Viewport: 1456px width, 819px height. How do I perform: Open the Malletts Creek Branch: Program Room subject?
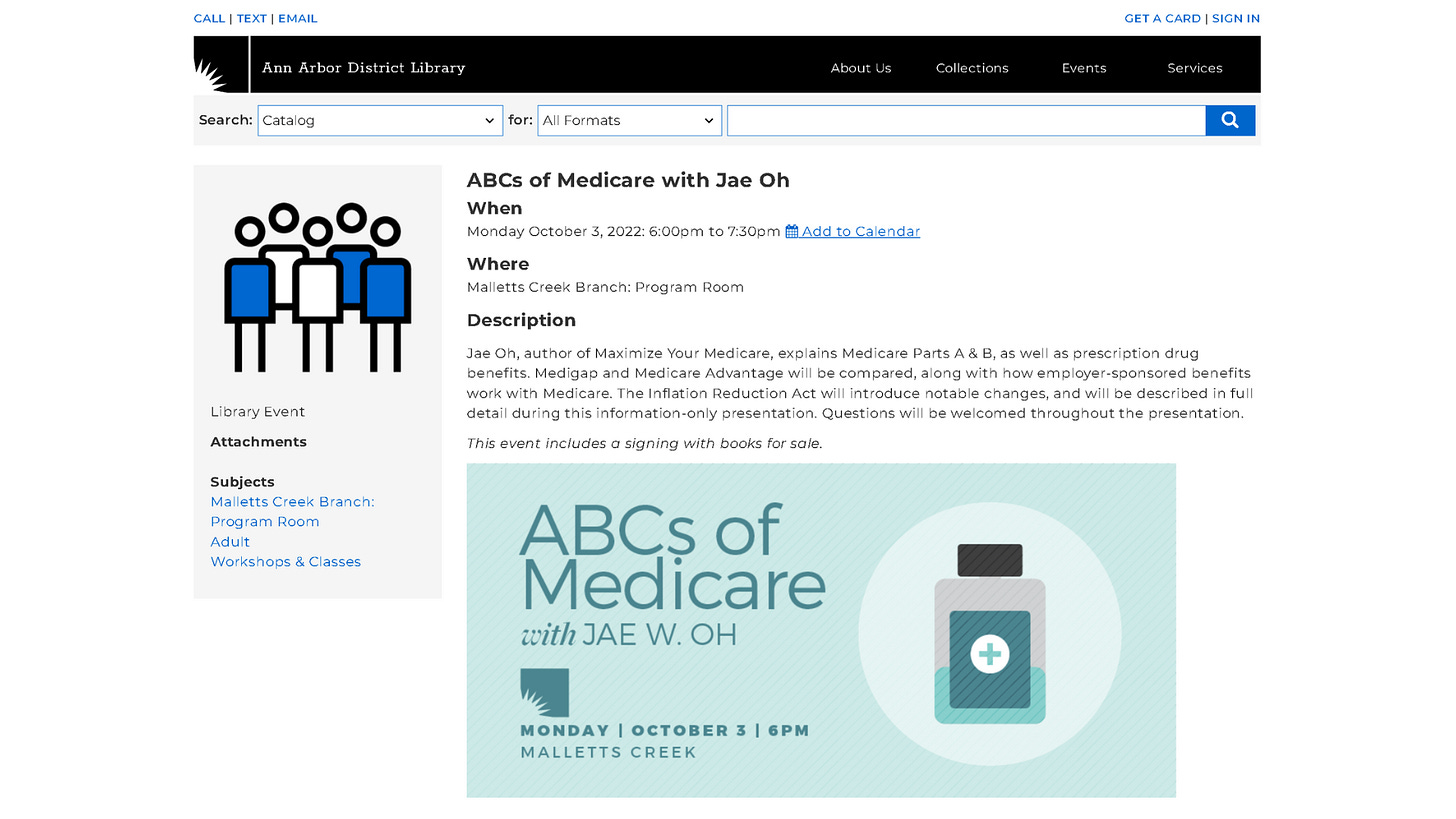tap(292, 512)
